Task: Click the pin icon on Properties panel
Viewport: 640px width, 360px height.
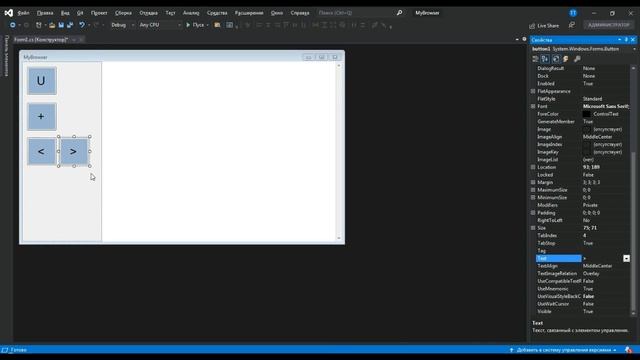Action: coord(626,40)
